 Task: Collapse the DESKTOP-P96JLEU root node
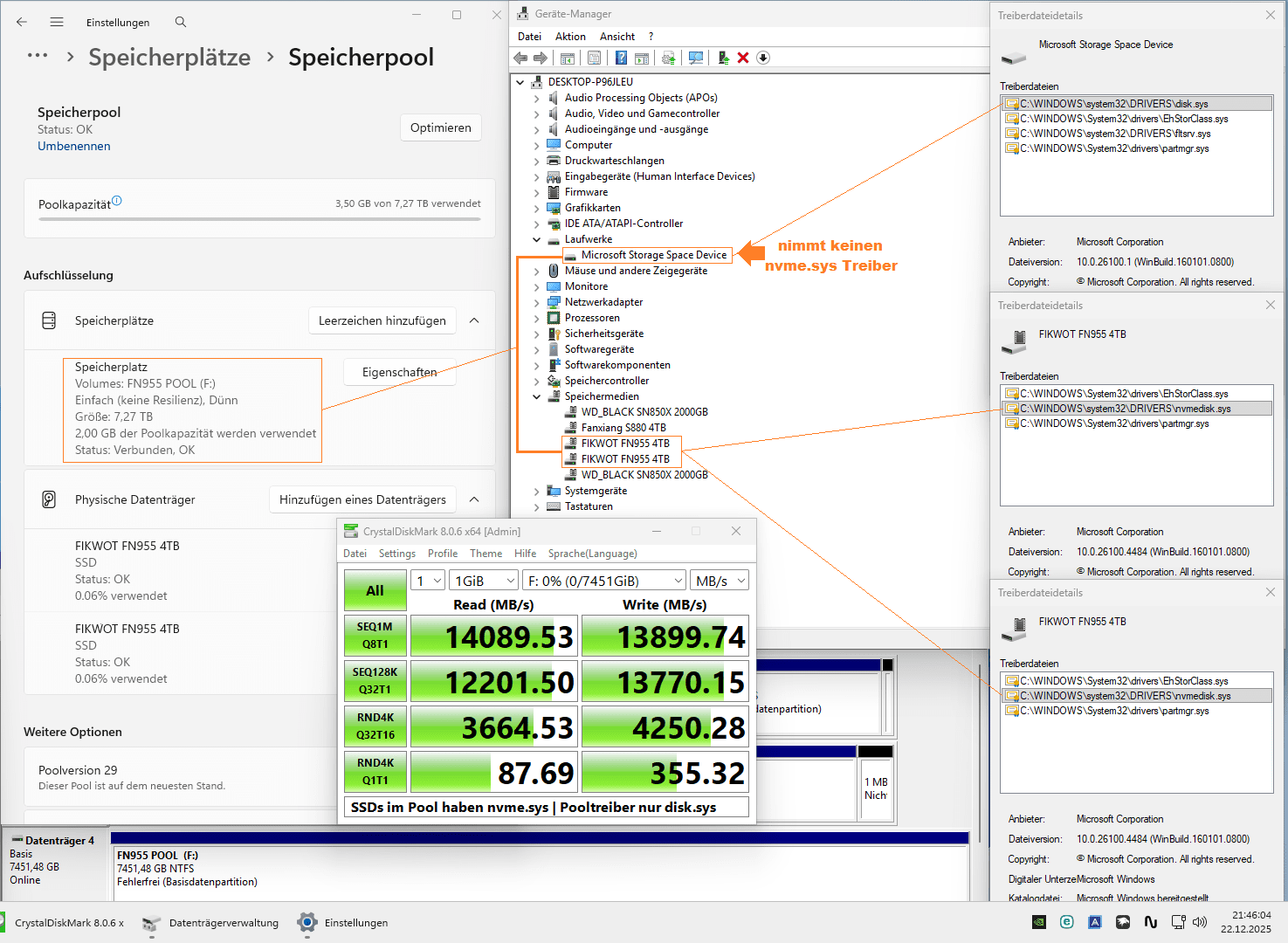pyautogui.click(x=520, y=82)
